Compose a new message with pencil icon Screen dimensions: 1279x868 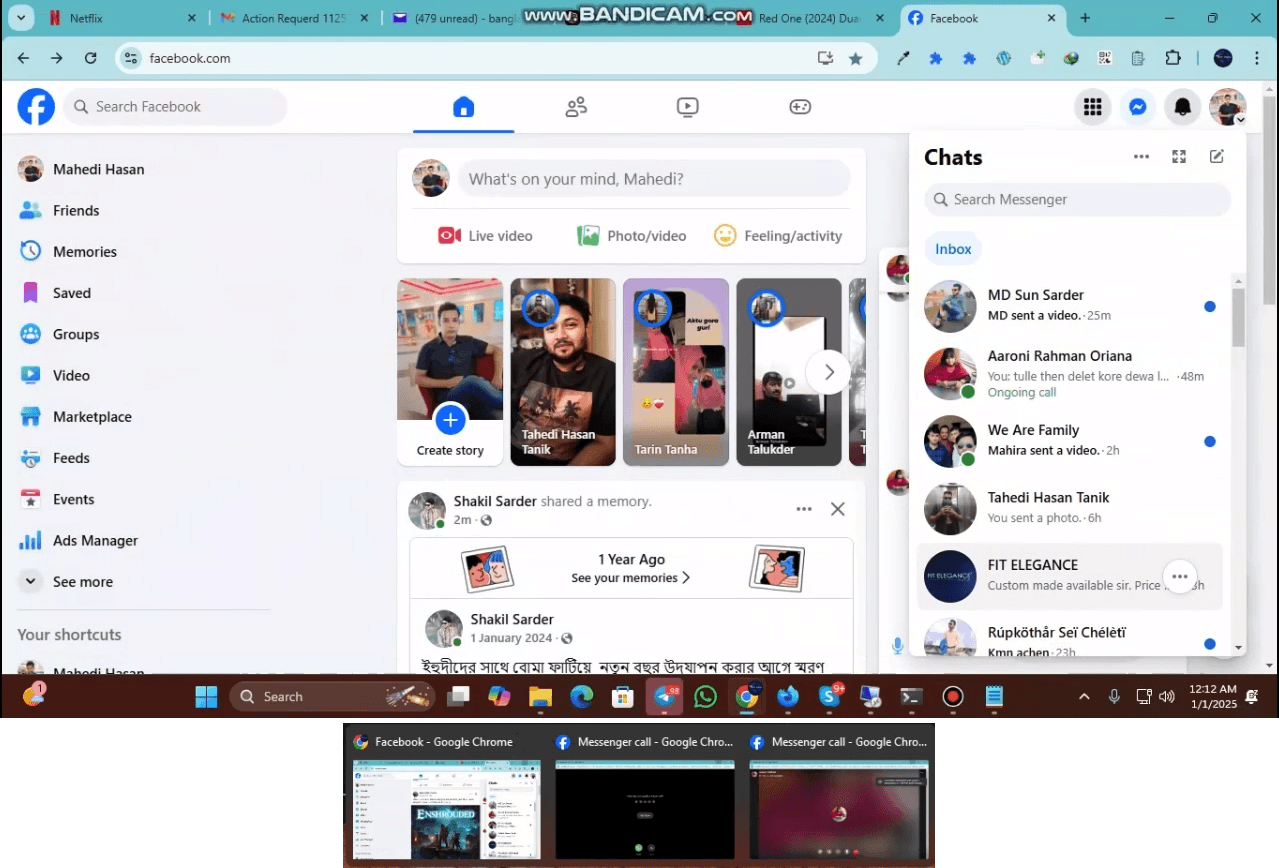(x=1216, y=157)
